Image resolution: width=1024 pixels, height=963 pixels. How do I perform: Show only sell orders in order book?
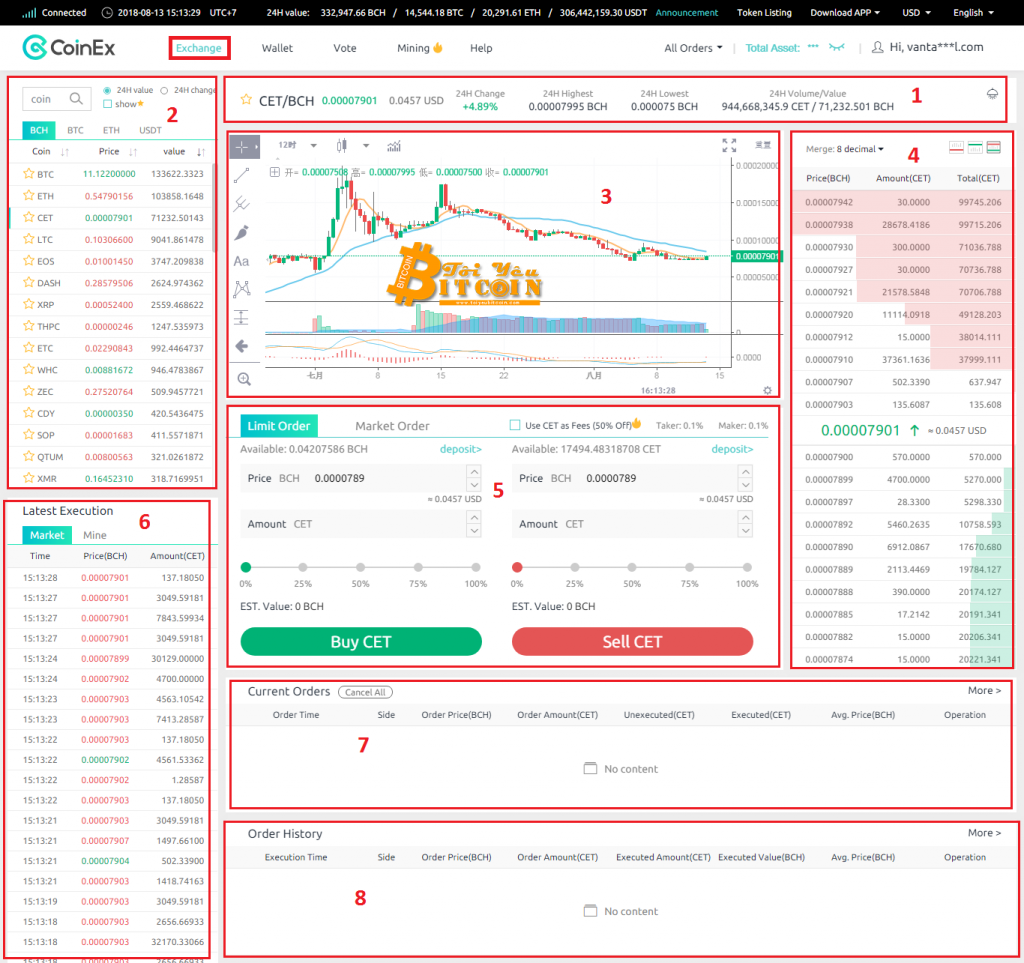point(955,148)
